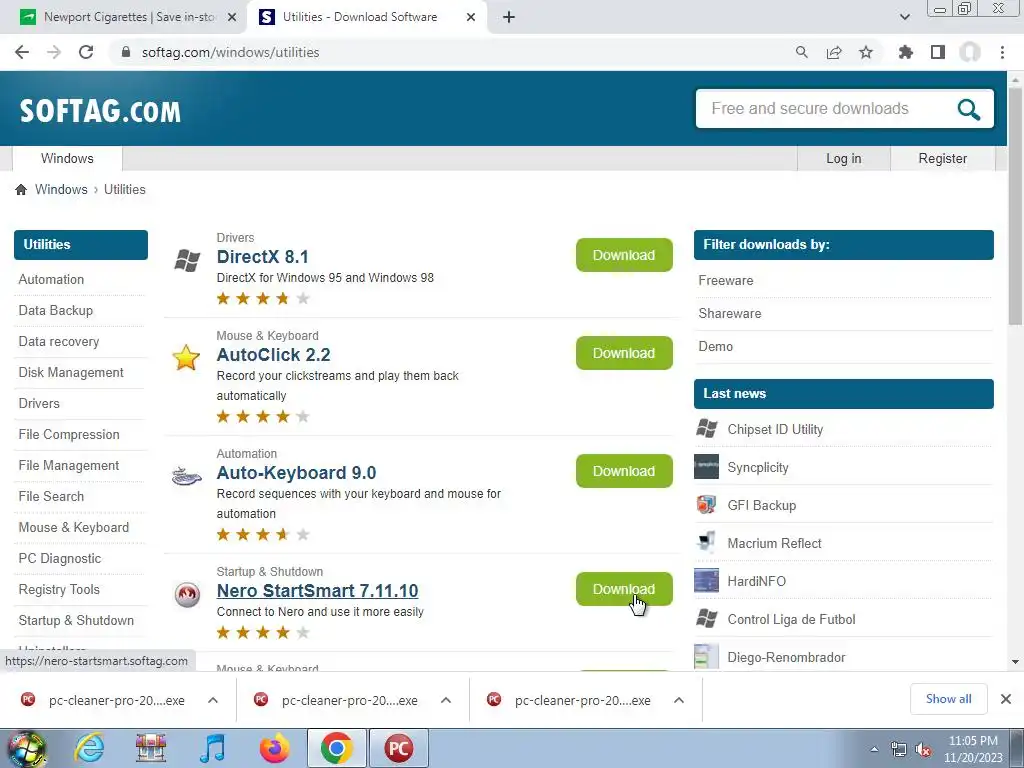Open the File Compression category
Screen dimensions: 1024x768
[69, 434]
